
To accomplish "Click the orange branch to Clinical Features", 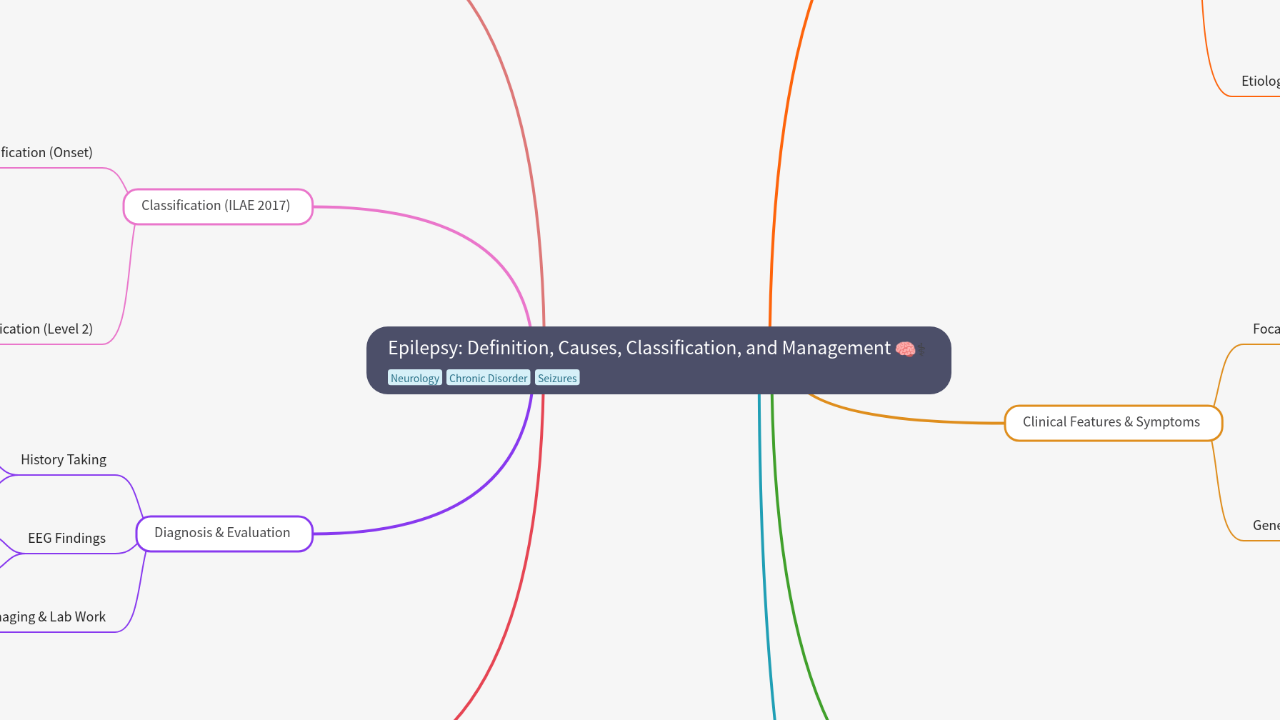I will tap(900, 420).
